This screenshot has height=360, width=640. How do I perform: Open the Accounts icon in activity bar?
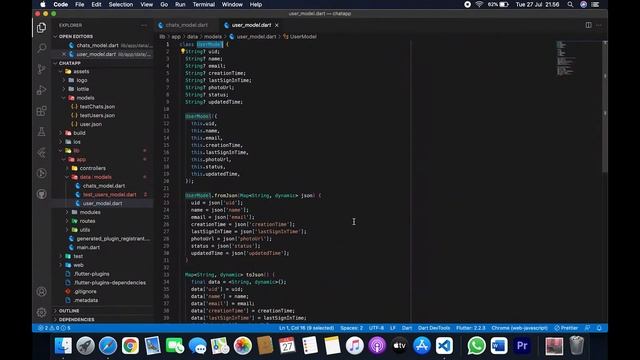[42, 291]
